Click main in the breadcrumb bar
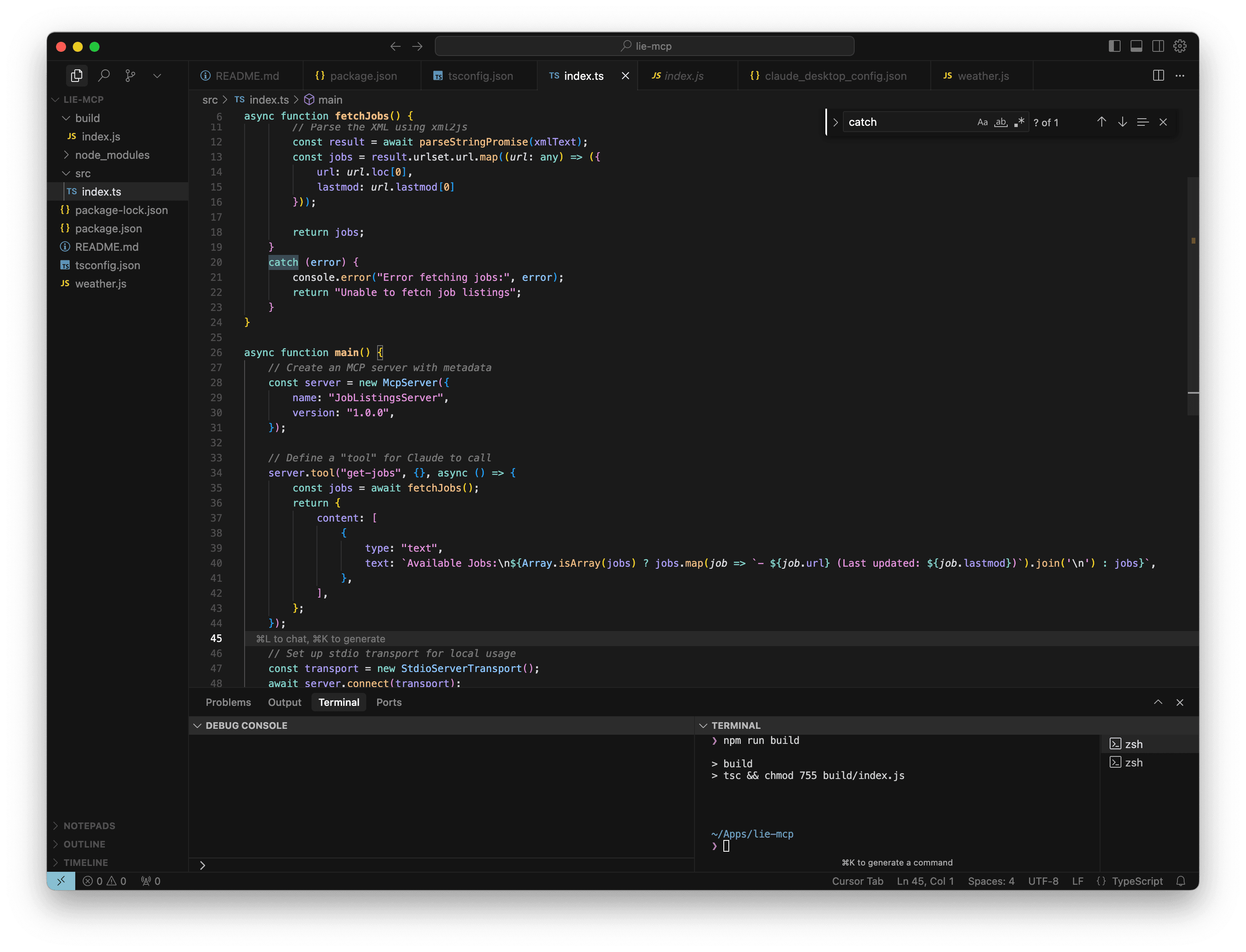 [330, 100]
